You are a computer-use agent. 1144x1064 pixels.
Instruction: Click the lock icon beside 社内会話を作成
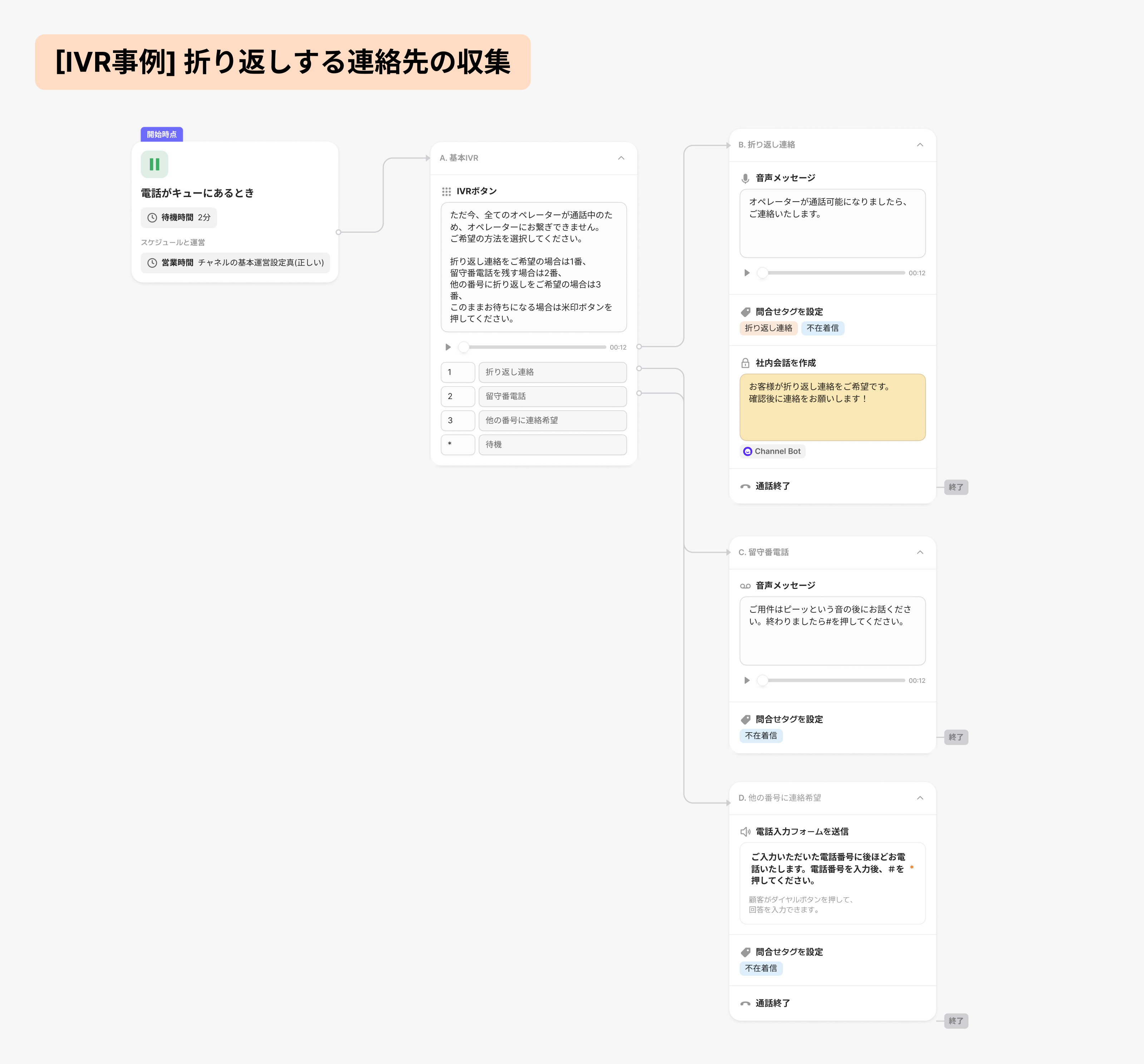745,363
